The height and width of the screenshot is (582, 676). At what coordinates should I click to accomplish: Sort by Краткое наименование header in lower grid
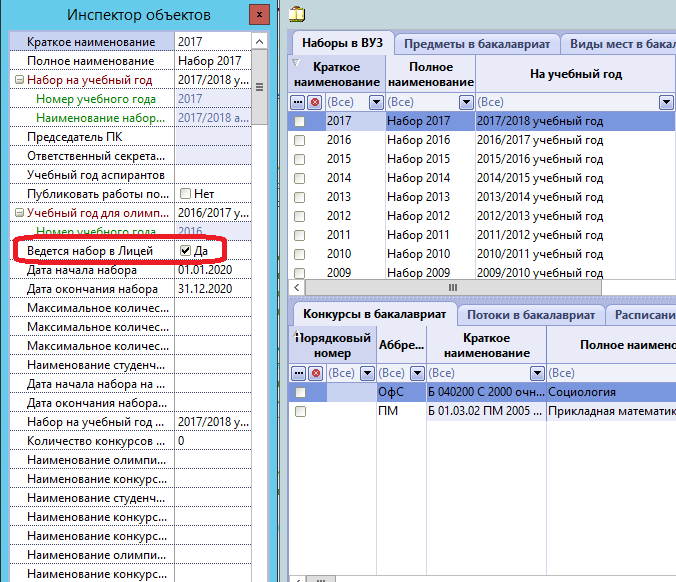point(487,345)
